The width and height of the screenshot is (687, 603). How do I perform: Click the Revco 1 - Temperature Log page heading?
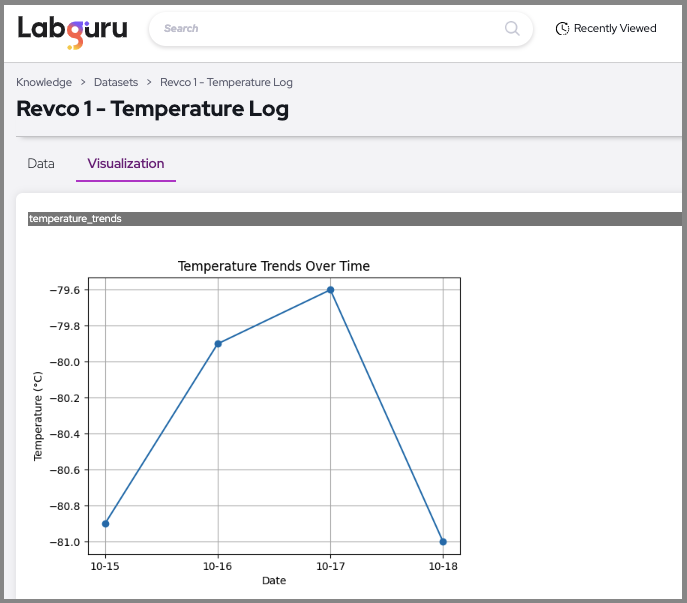(153, 109)
